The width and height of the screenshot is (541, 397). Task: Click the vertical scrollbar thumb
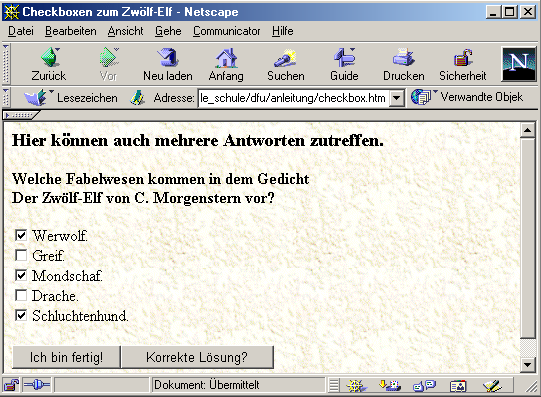528,238
